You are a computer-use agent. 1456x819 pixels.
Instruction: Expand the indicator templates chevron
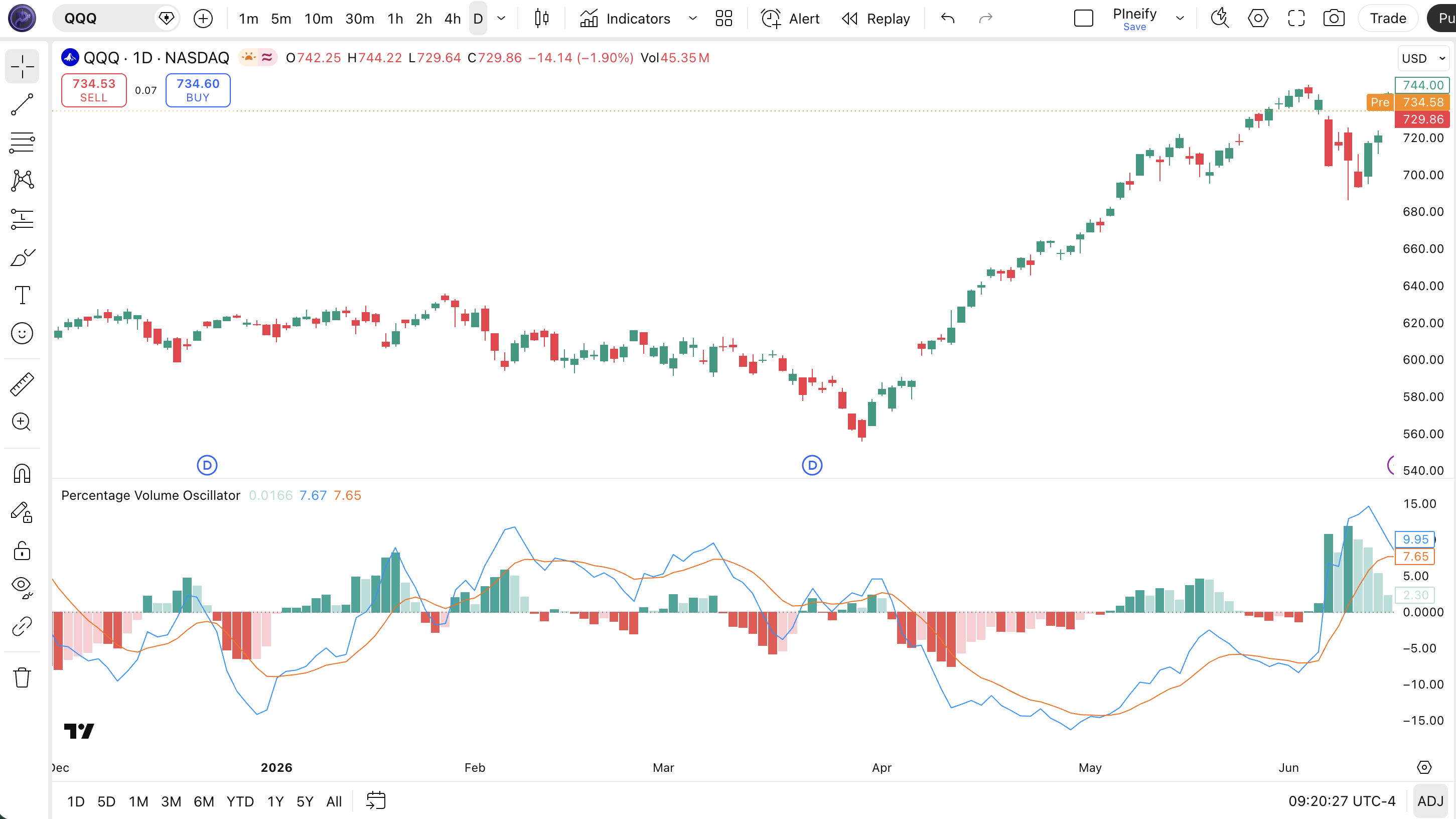692,19
